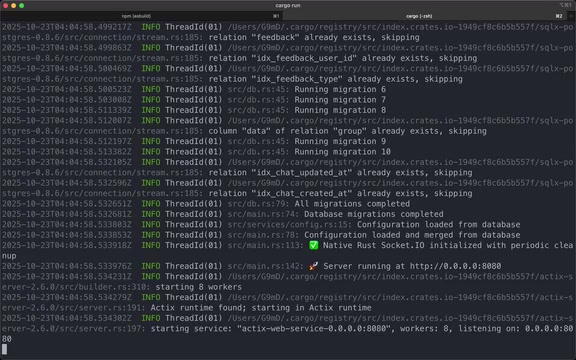Click the rocket emoji before Server running
This screenshot has height=360, width=576.
313,266
